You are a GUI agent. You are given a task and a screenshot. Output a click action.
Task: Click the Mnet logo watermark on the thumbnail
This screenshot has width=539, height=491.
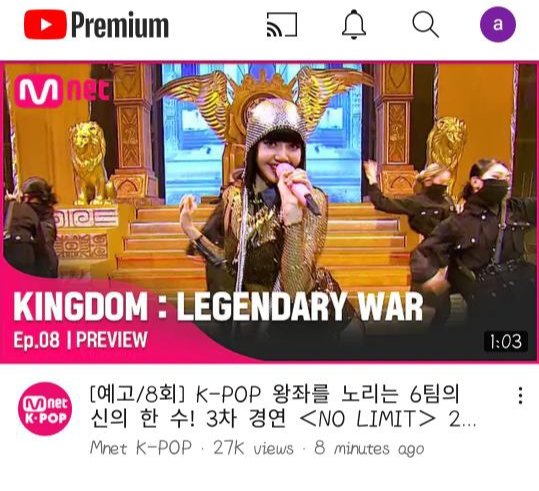(x=62, y=91)
